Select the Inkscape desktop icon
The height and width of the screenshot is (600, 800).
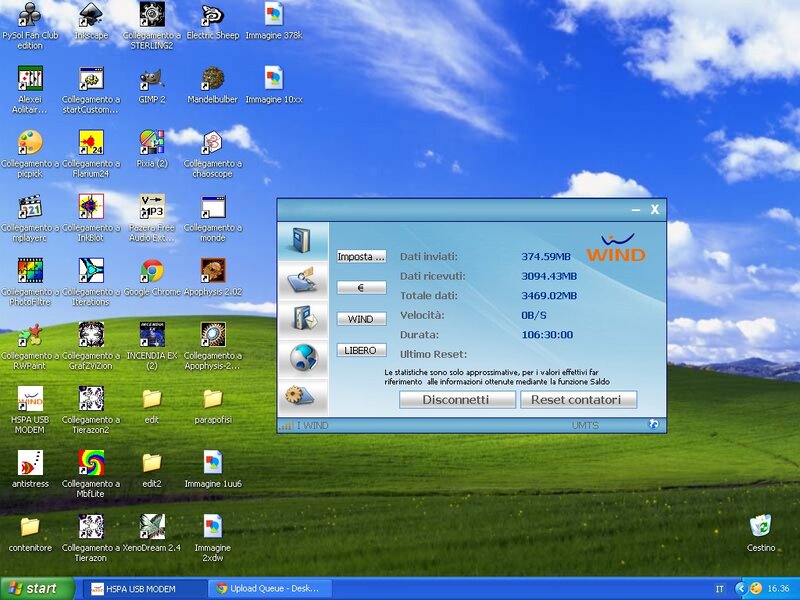click(x=91, y=20)
